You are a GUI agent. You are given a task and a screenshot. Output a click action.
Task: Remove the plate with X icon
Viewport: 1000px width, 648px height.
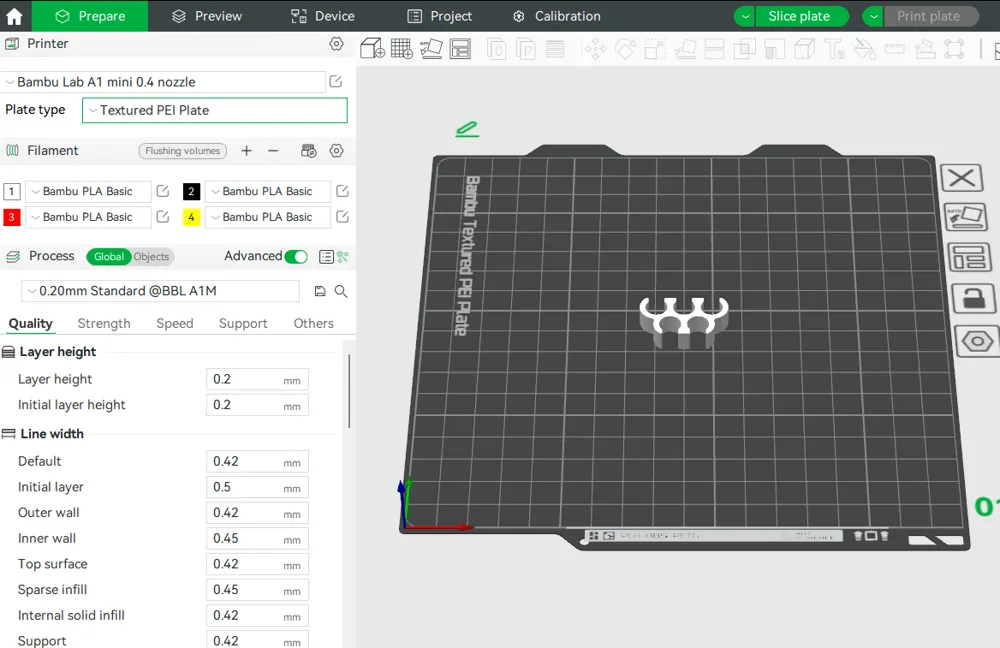click(962, 177)
